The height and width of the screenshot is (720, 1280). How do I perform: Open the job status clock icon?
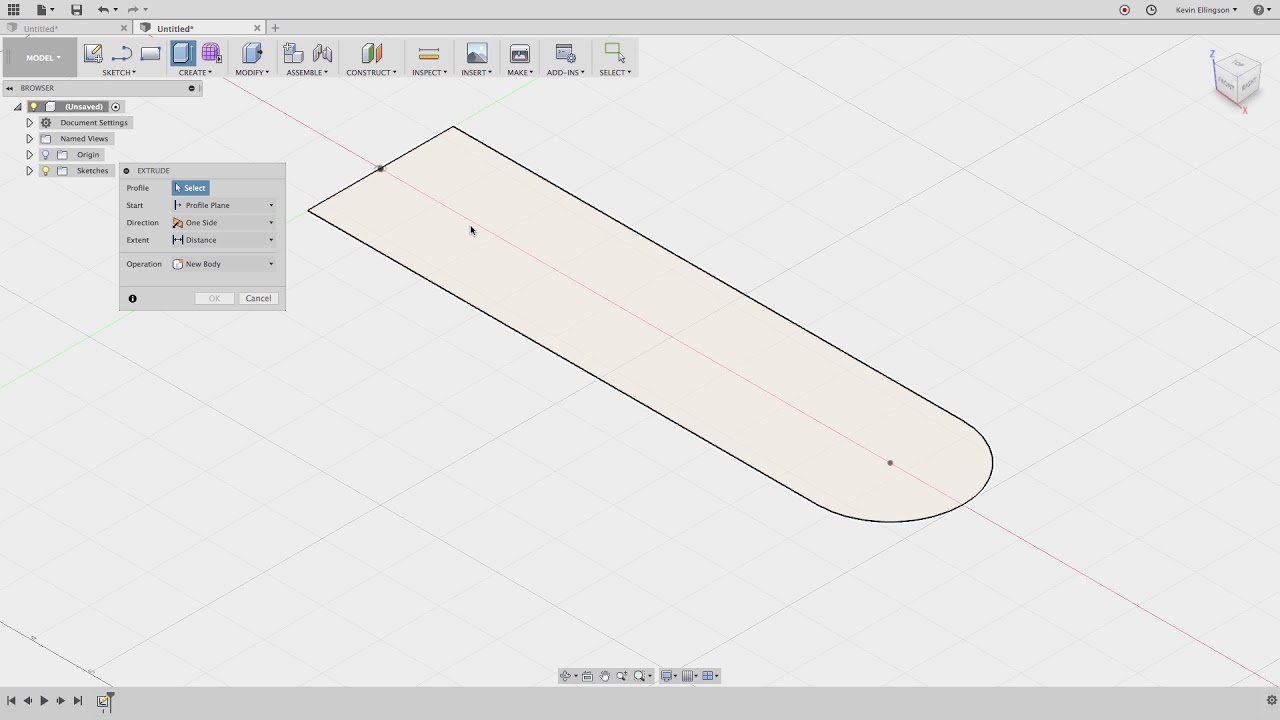click(1151, 10)
